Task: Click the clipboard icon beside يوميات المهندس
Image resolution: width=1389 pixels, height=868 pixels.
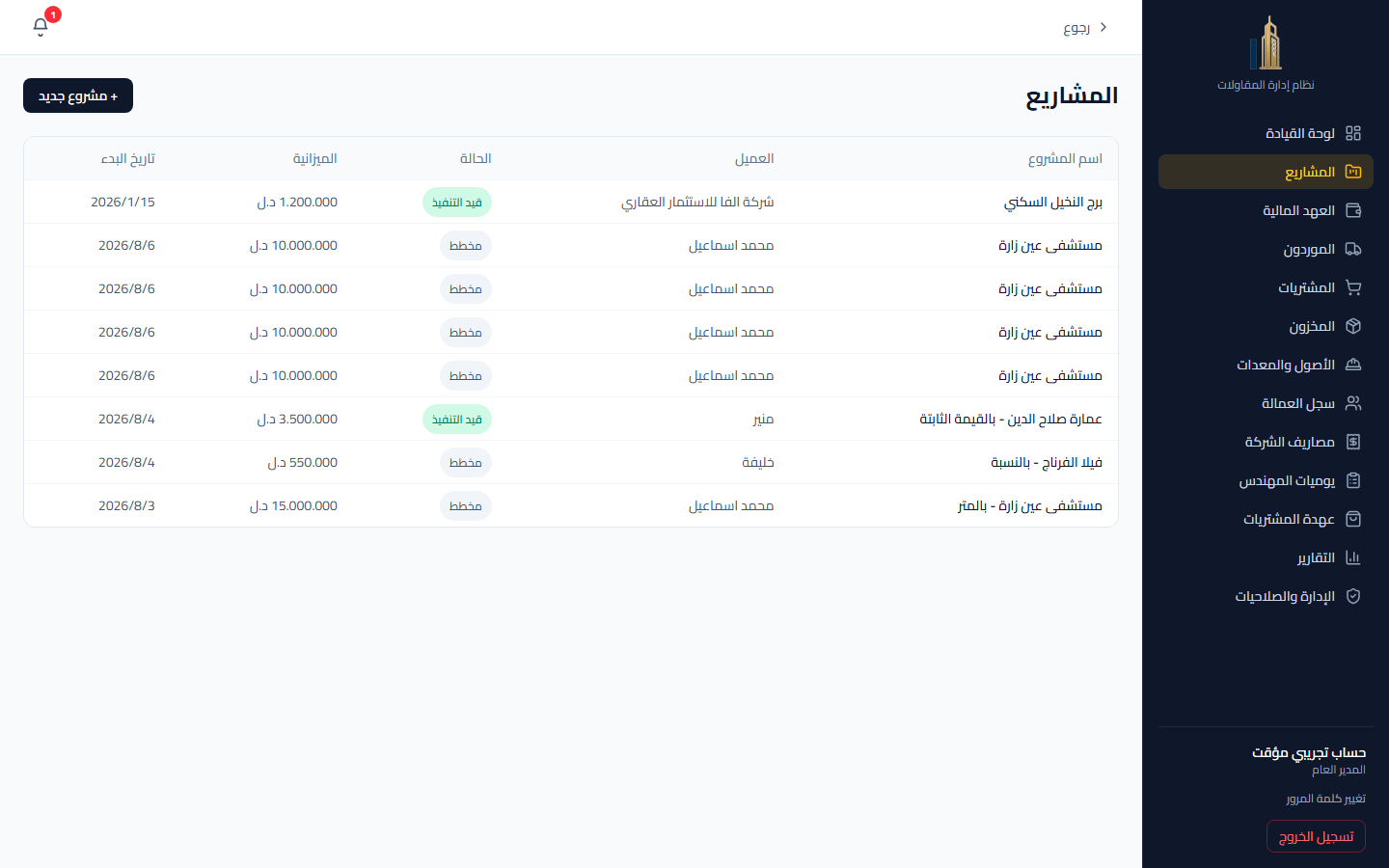Action: click(x=1353, y=480)
